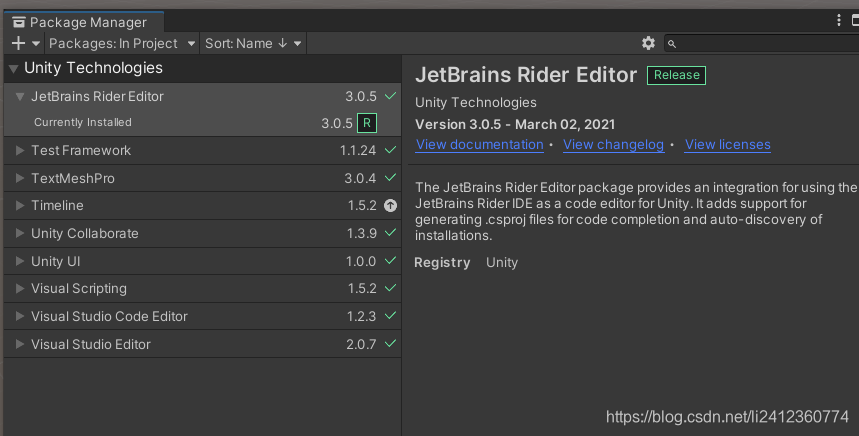Collapse JetBrains Rider Editor versions
The width and height of the screenshot is (859, 436).
(x=20, y=96)
